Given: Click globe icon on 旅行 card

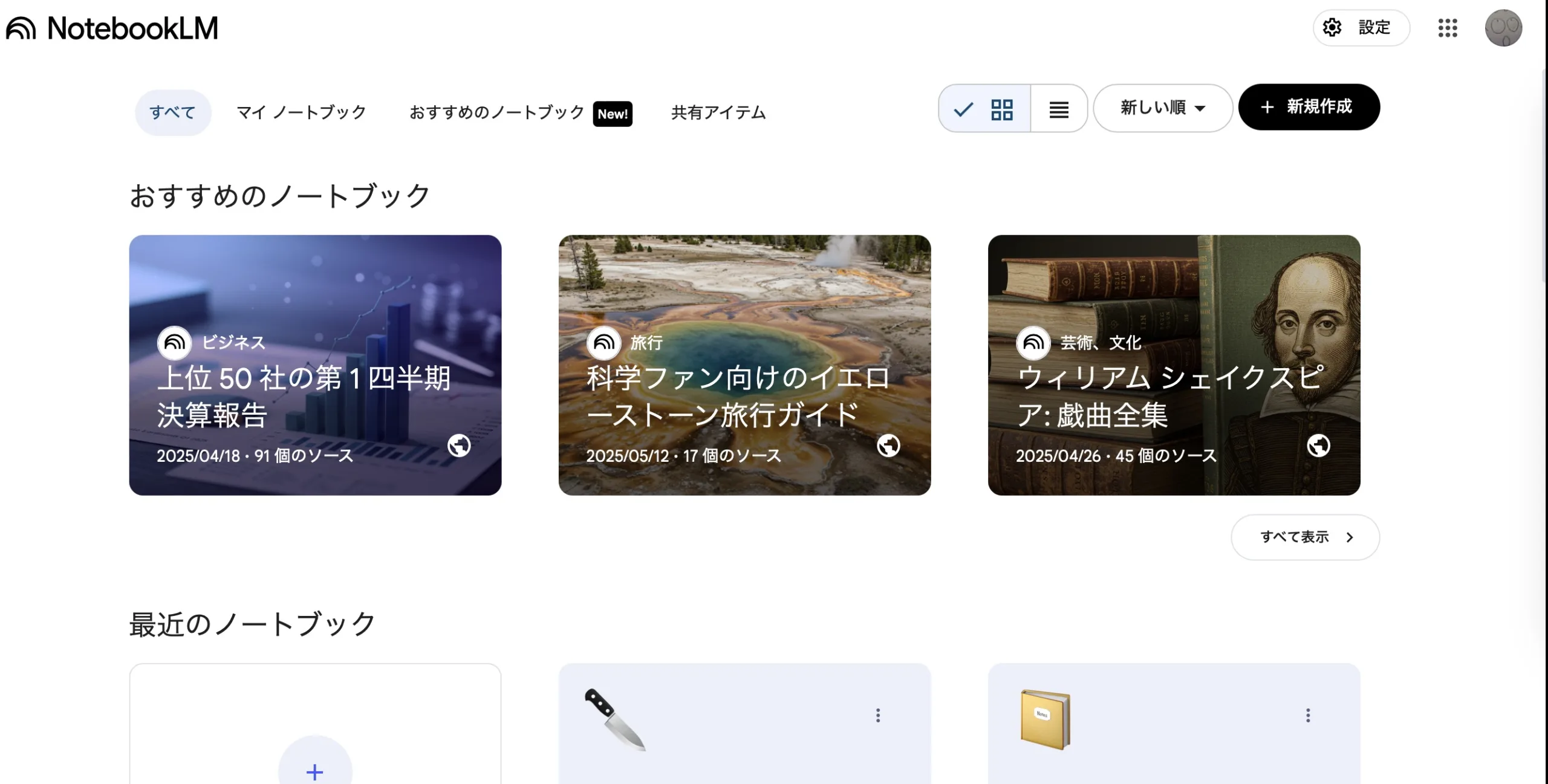Looking at the screenshot, I should pyautogui.click(x=888, y=445).
